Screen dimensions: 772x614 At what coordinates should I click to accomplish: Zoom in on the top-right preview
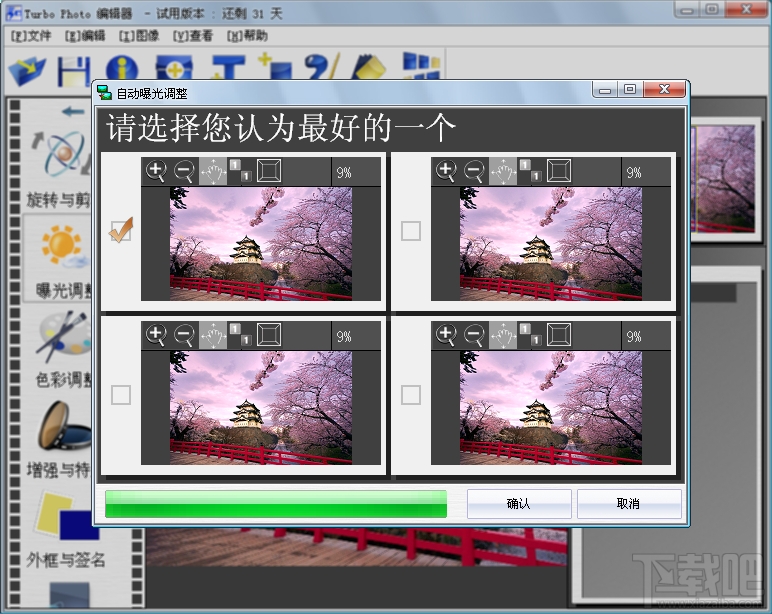(x=446, y=171)
